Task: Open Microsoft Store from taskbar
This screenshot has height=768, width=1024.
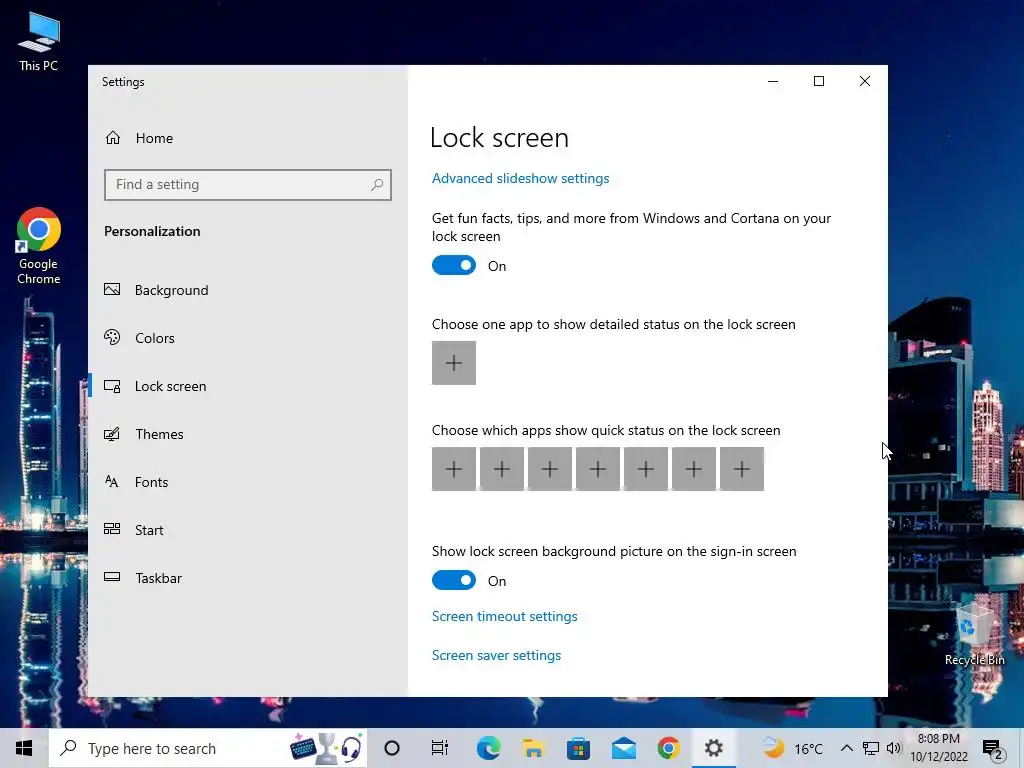Action: [x=579, y=748]
